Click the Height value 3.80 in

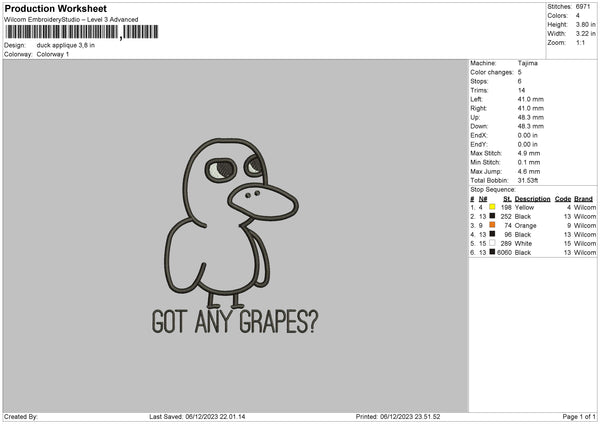coord(586,24)
